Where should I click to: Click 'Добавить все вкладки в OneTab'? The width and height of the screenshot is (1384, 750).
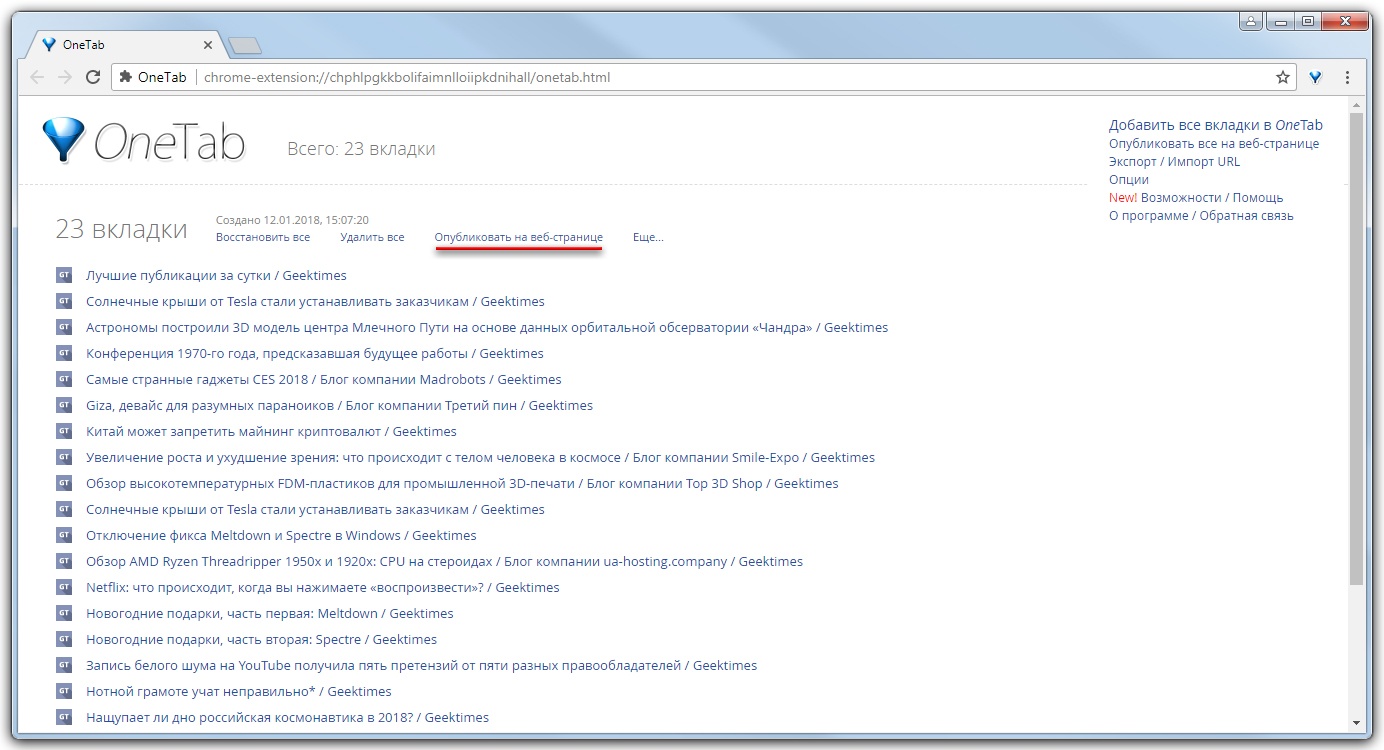point(1216,125)
